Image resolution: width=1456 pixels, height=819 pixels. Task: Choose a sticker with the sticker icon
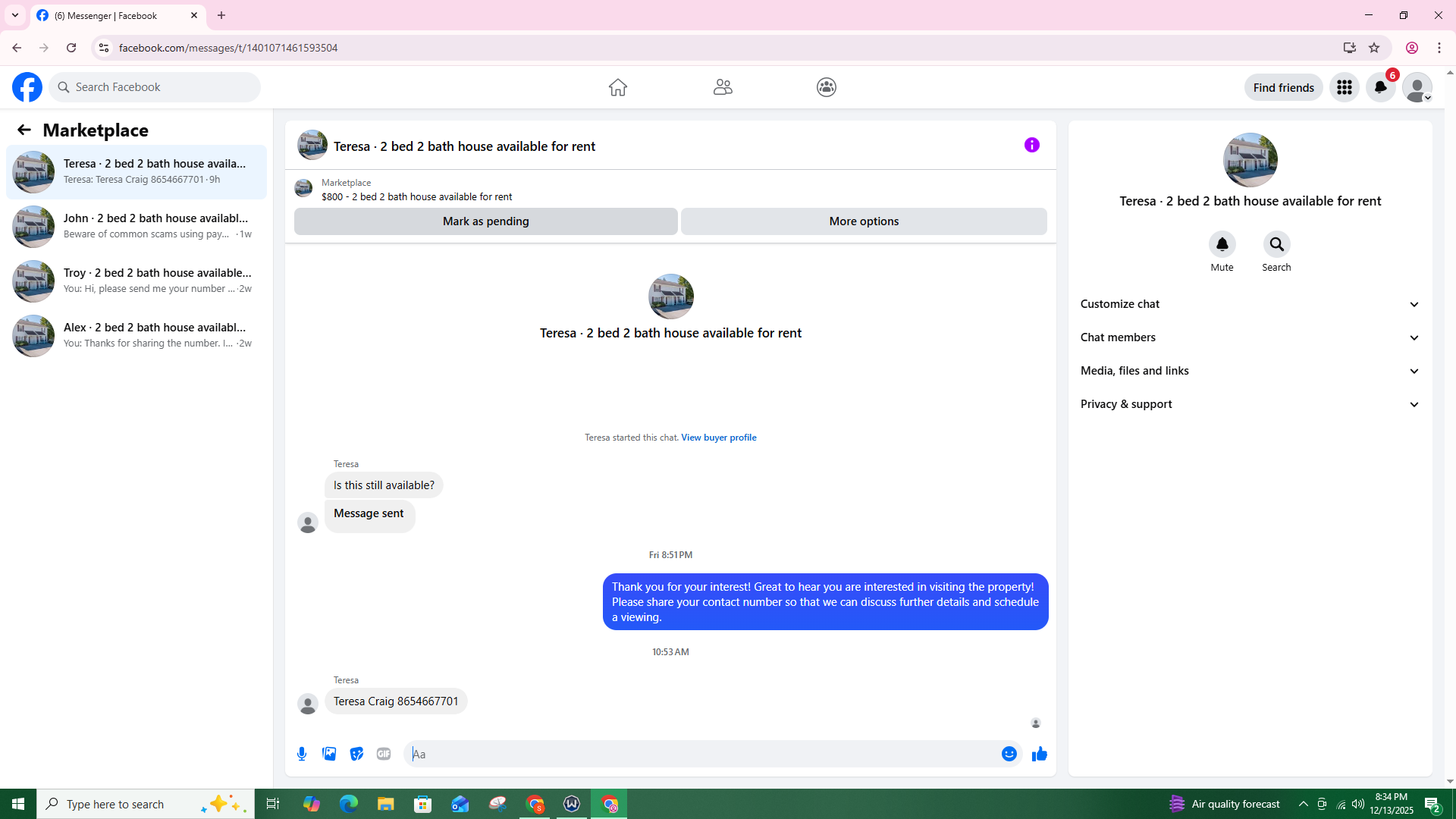[x=356, y=754]
